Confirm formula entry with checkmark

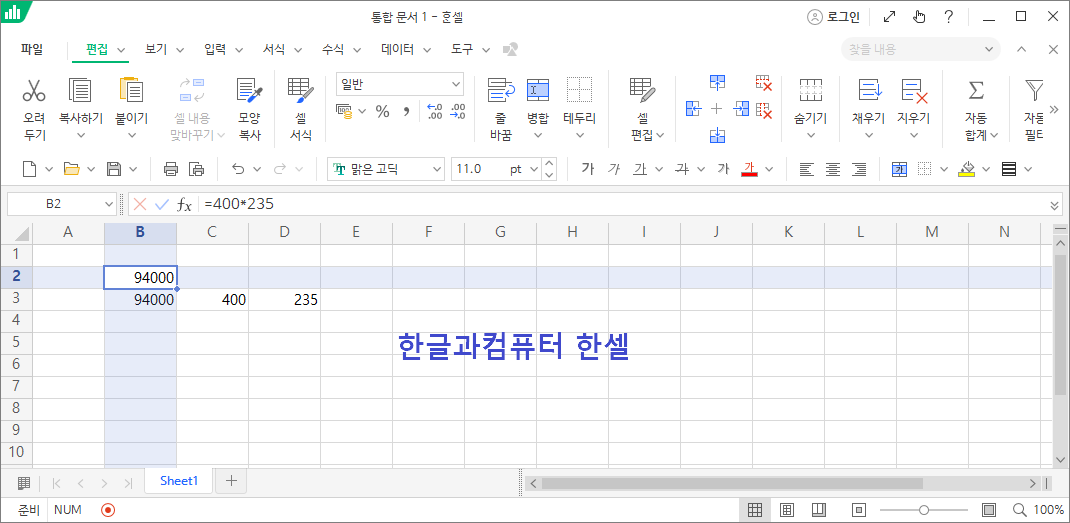(162, 203)
